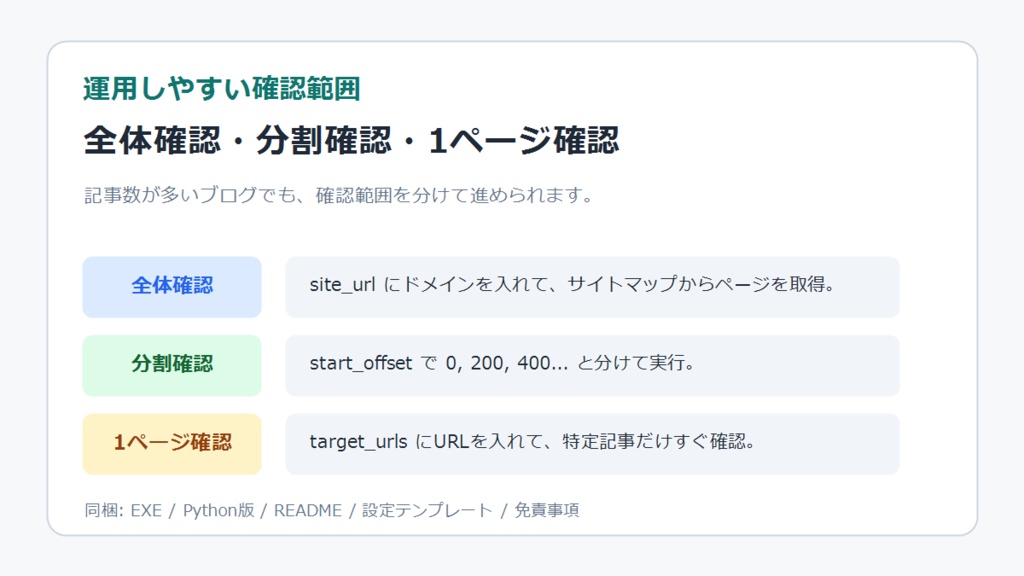Click the yellow 1ページ確認 label

pos(172,443)
